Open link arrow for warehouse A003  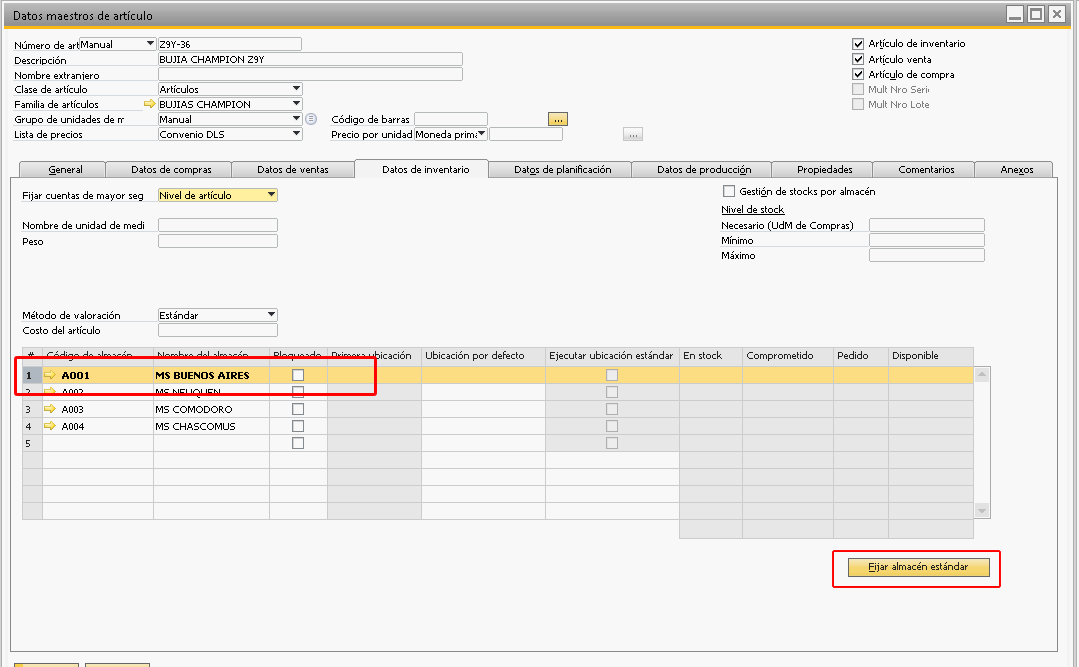pos(50,410)
